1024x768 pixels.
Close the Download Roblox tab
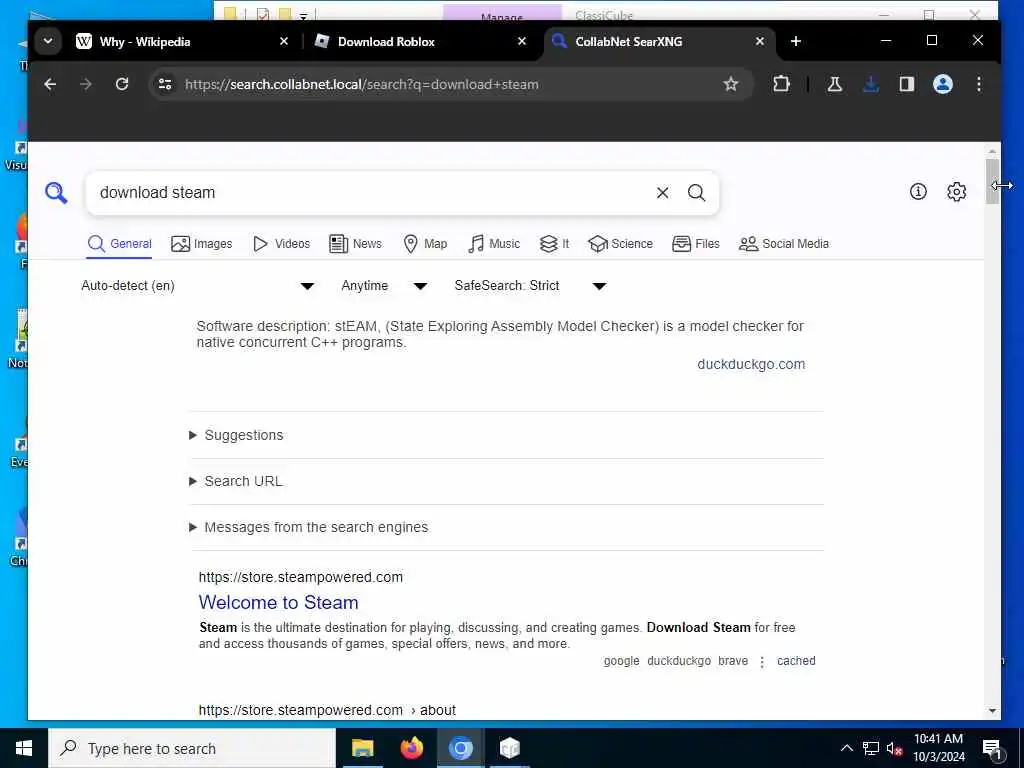click(x=522, y=41)
